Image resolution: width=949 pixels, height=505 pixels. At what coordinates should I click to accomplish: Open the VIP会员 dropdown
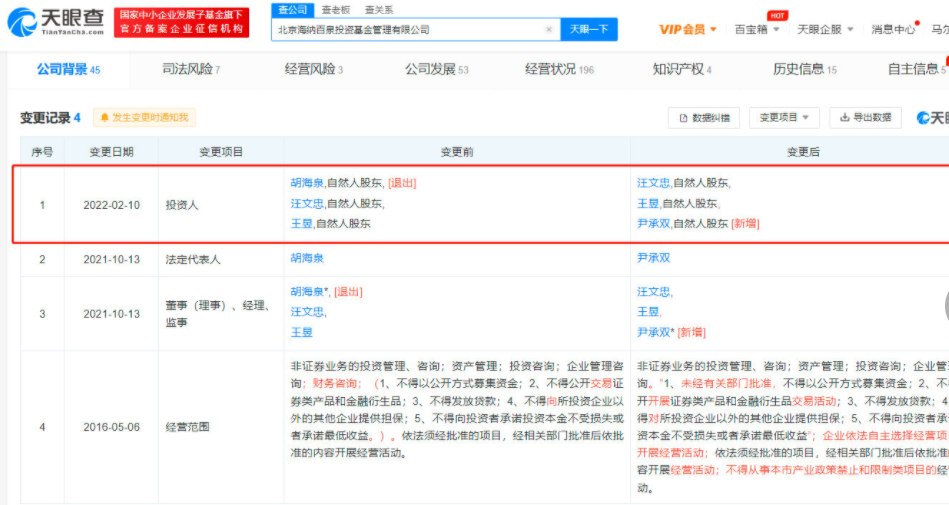[x=688, y=29]
